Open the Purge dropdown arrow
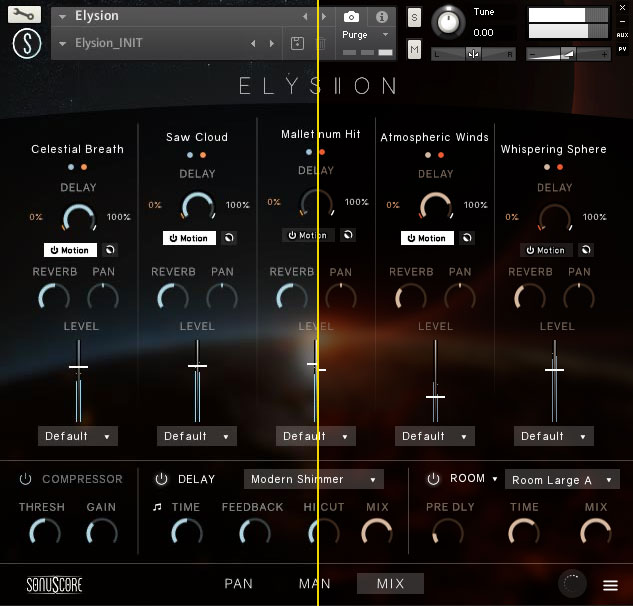Viewport: 633px width, 606px height. (x=385, y=35)
